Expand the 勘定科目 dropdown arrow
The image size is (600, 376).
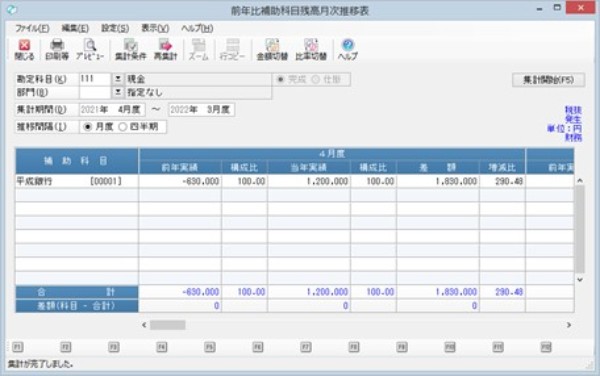[x=118, y=79]
